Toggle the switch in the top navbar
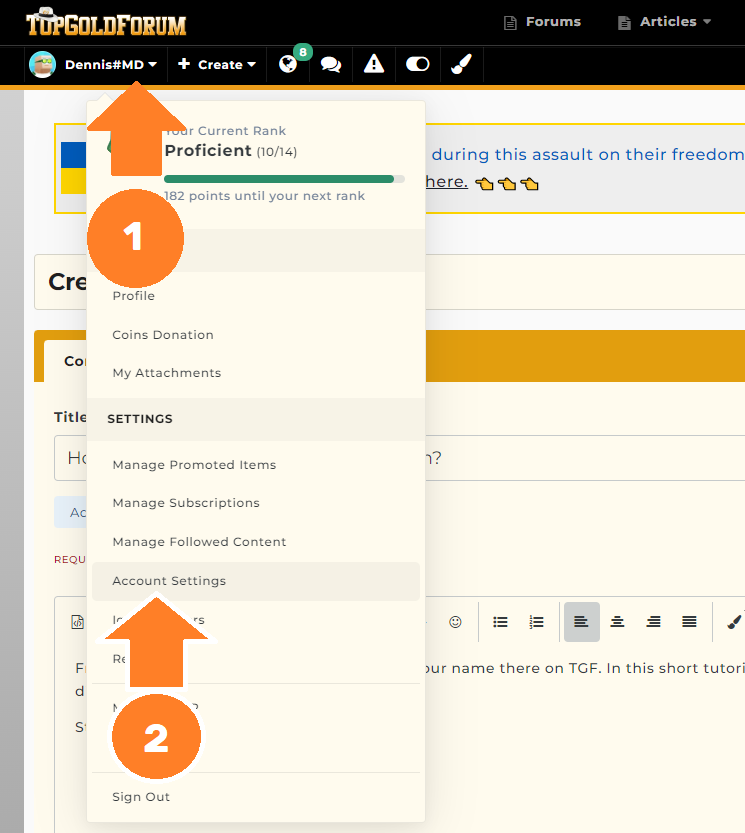The height and width of the screenshot is (833, 745). [417, 65]
